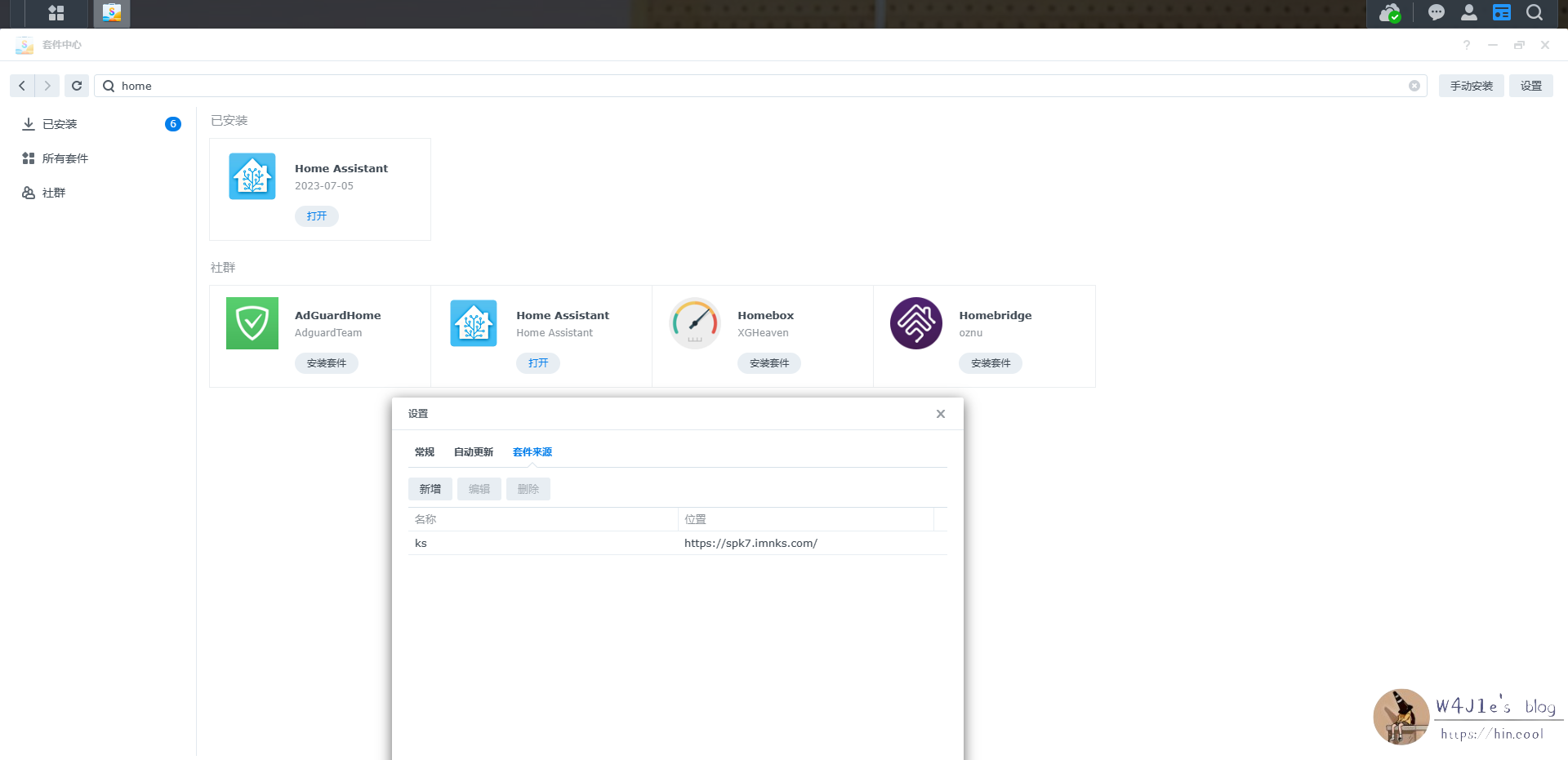Open the DSM main menu grid icon

pyautogui.click(x=56, y=13)
